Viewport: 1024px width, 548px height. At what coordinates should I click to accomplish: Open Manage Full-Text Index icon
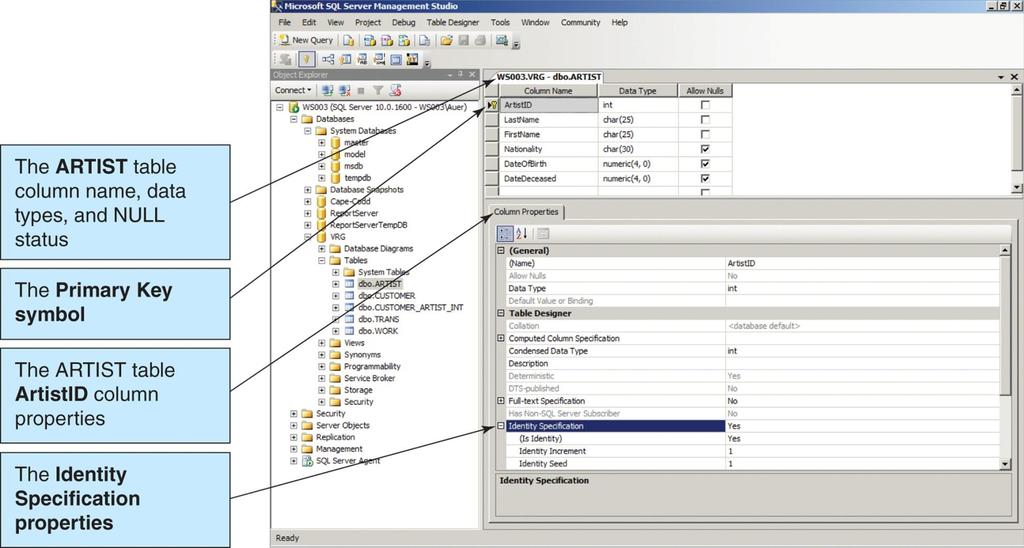pos(362,60)
